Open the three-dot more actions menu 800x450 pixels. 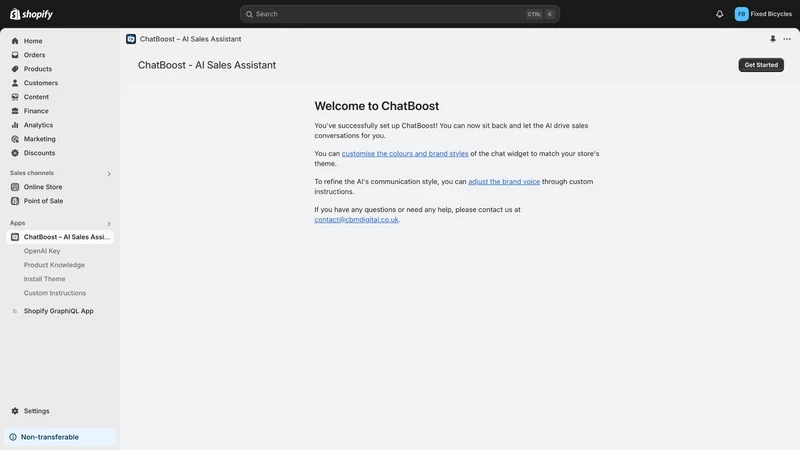(x=787, y=39)
